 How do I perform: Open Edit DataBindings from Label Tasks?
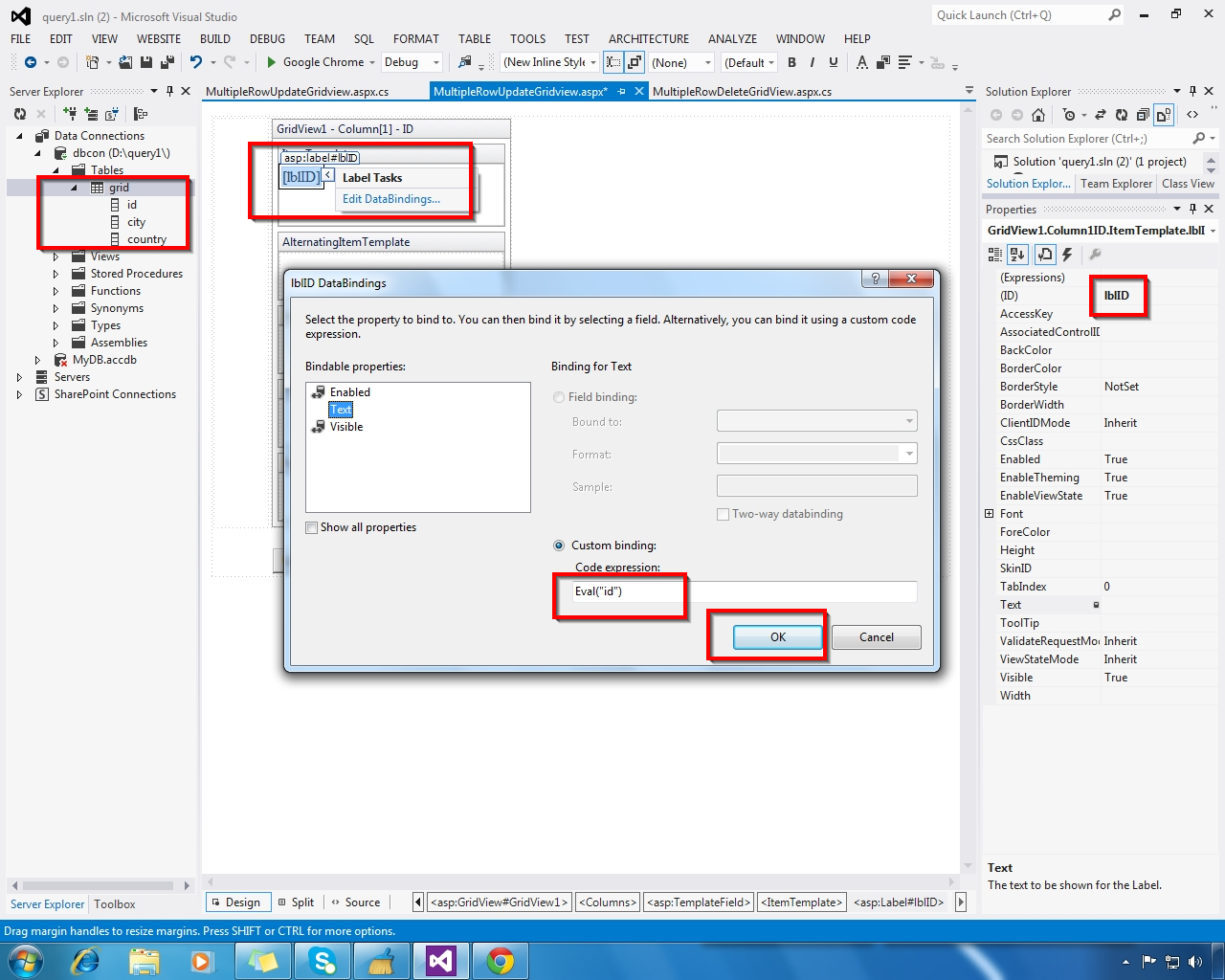pyautogui.click(x=390, y=199)
